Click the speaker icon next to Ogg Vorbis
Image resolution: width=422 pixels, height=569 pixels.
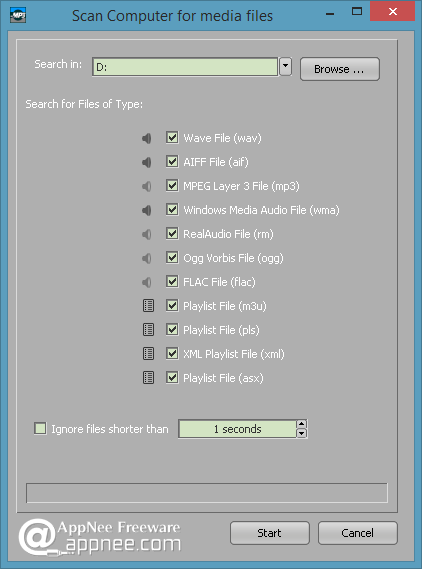coord(147,258)
